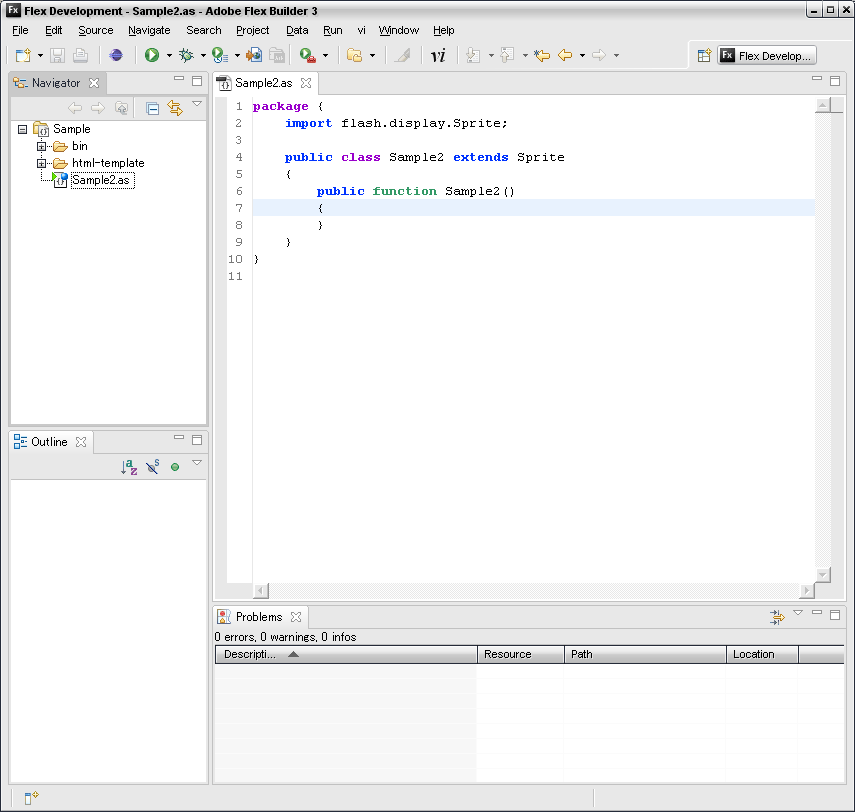Open the Project menu
This screenshot has height=812, width=855.
(x=252, y=30)
